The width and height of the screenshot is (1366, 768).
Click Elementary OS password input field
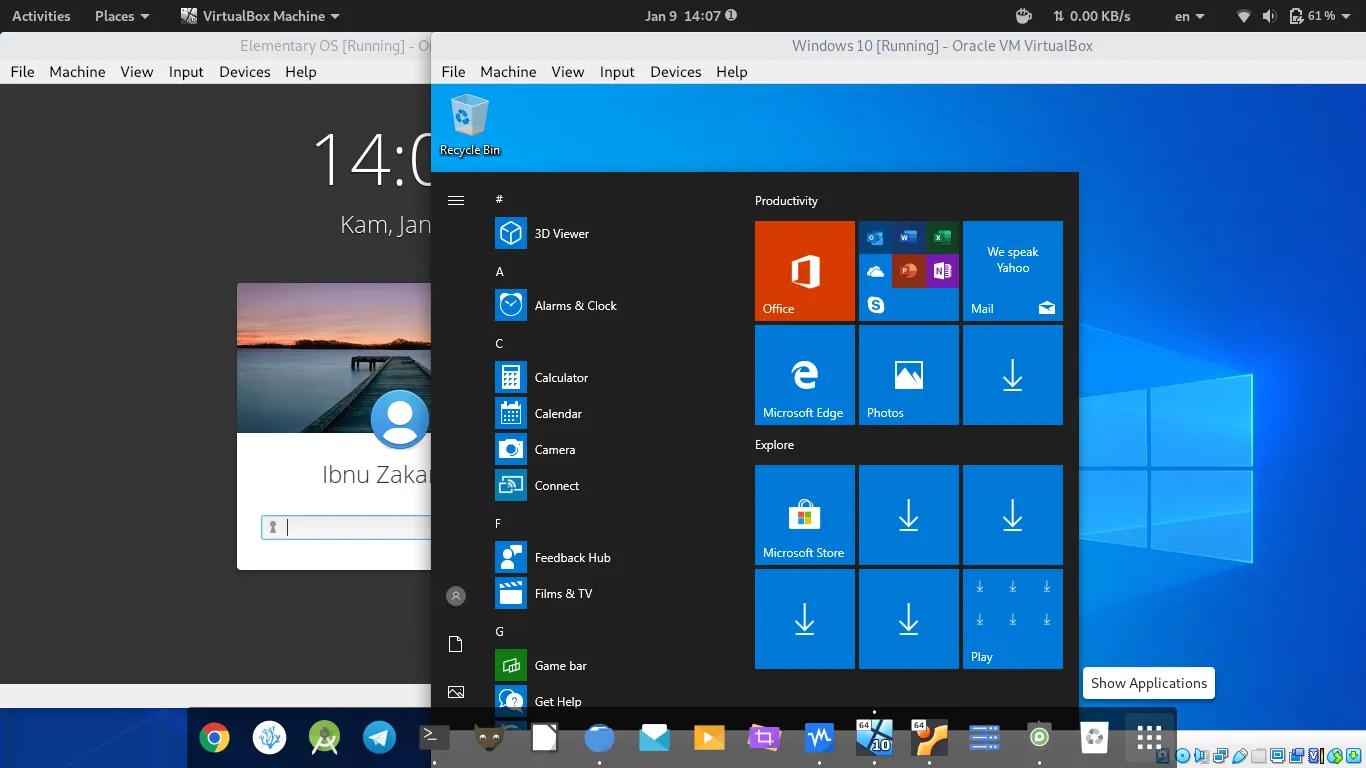click(x=346, y=527)
